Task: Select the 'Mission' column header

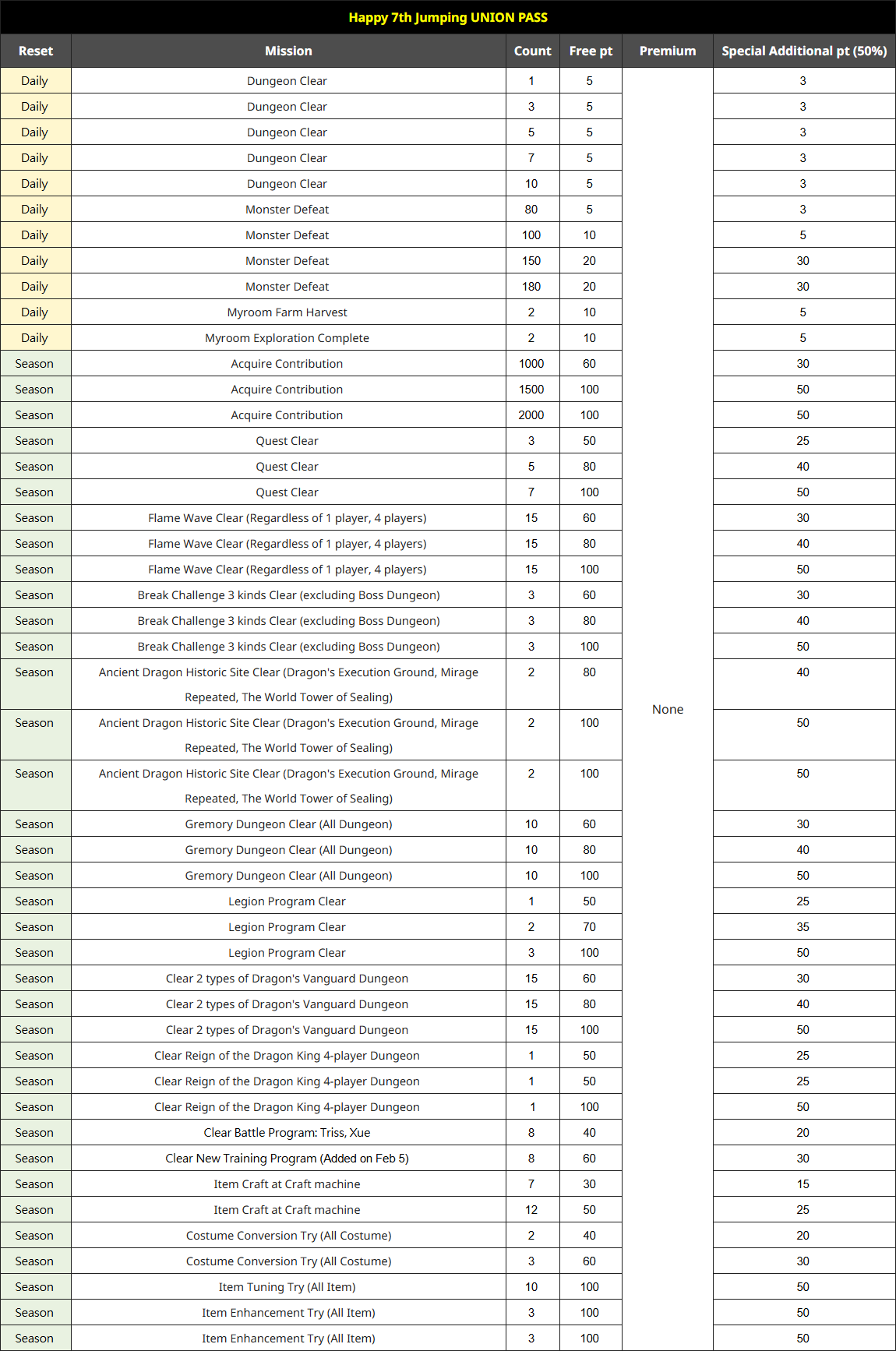Action: 288,51
